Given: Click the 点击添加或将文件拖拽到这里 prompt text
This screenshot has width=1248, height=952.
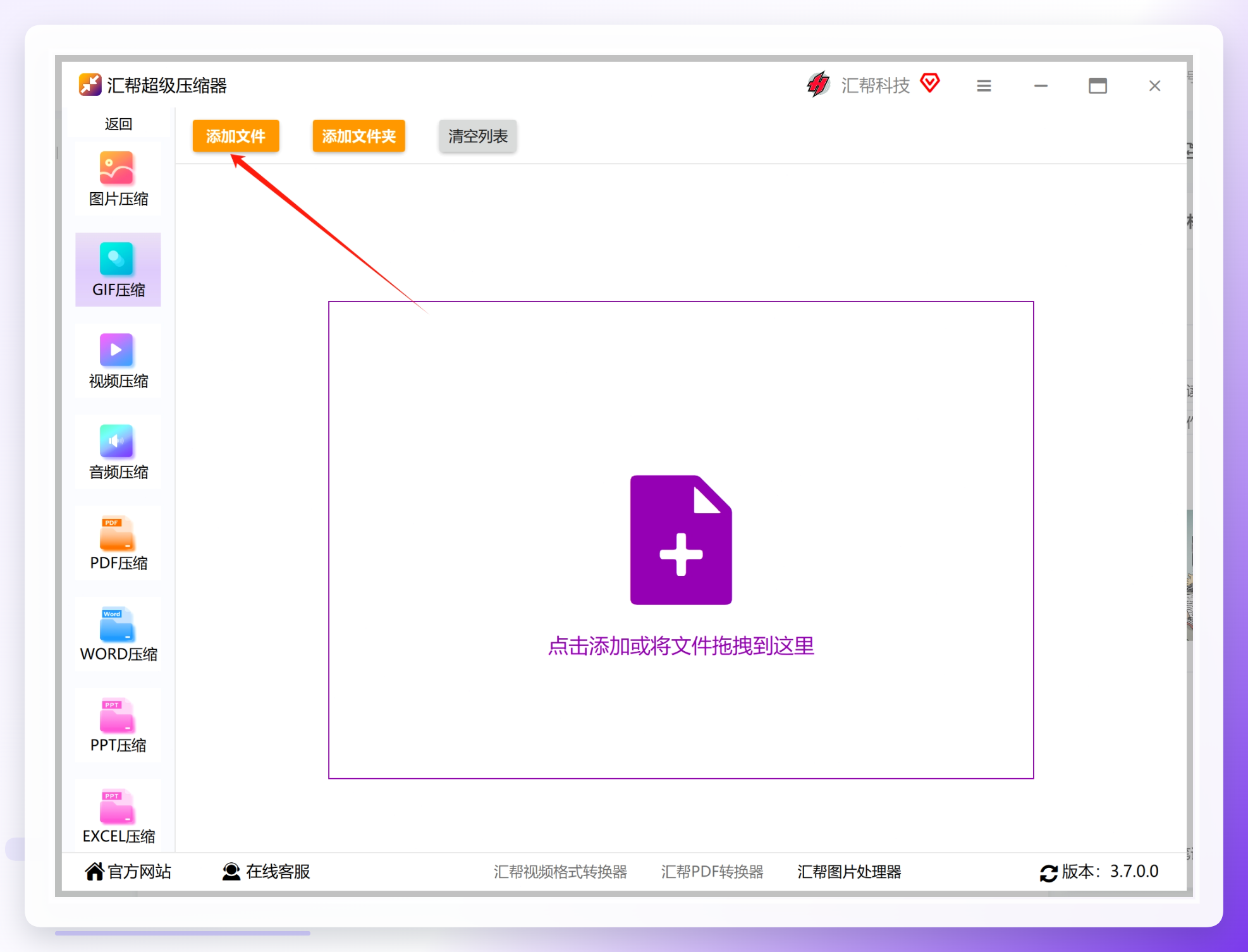Looking at the screenshot, I should click(x=681, y=646).
